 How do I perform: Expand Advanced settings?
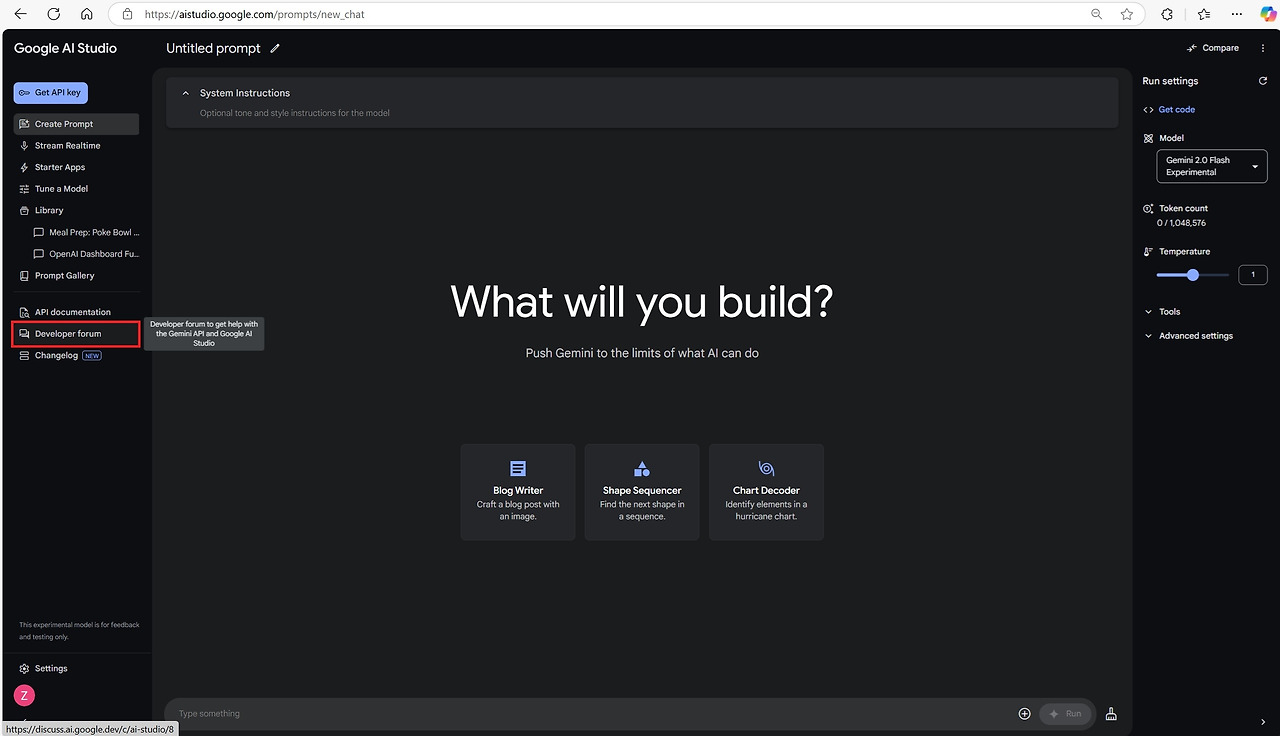click(x=1188, y=336)
